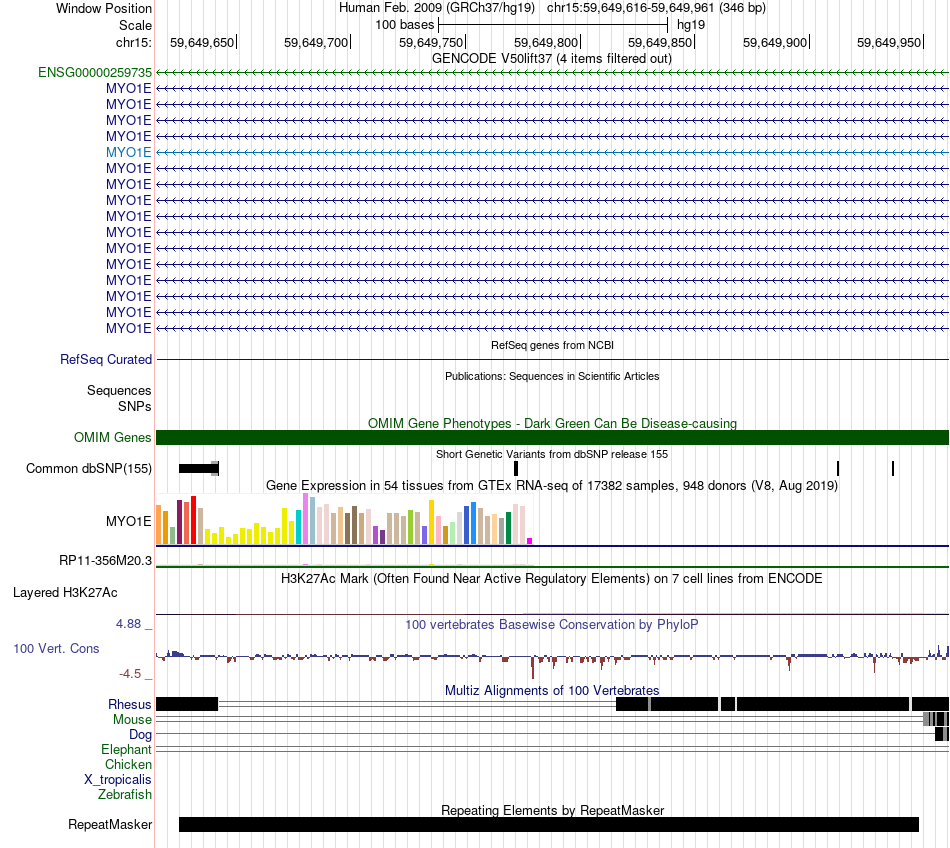Click the hg19 label beside the scale bar
This screenshot has width=950, height=848.
tap(691, 25)
